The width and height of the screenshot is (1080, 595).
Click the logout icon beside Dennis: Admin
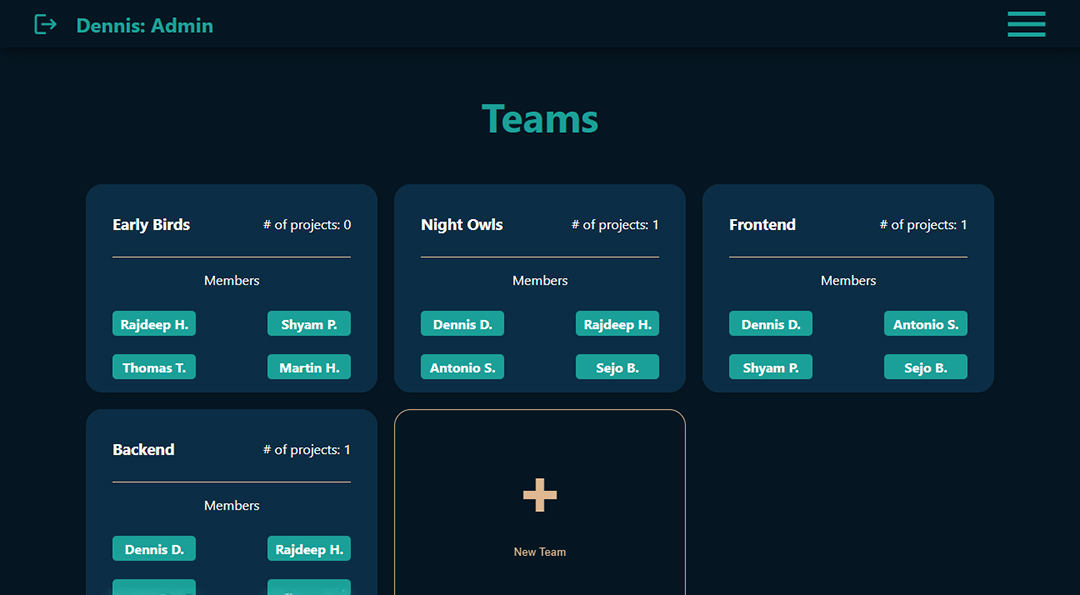(45, 24)
